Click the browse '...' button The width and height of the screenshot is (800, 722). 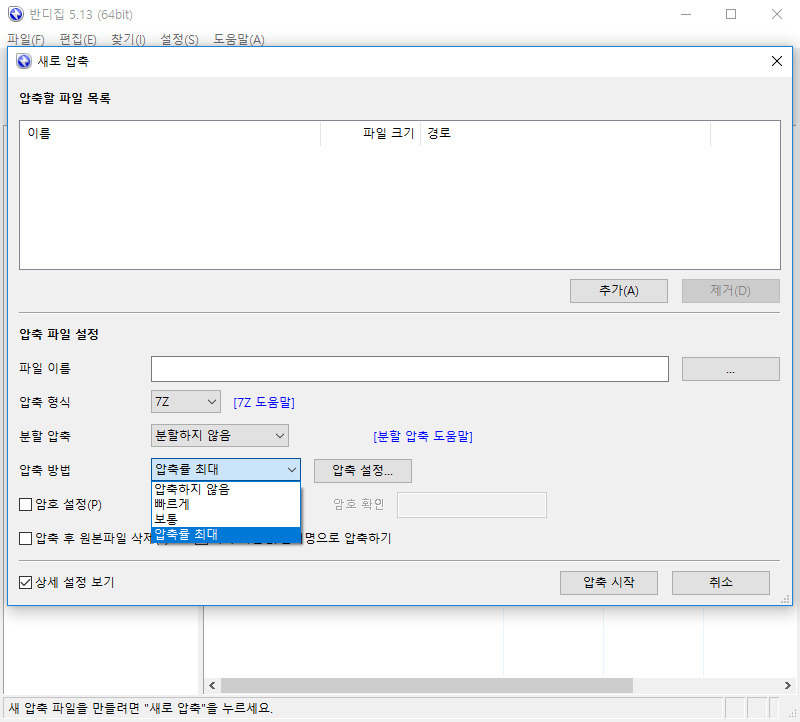(x=731, y=369)
